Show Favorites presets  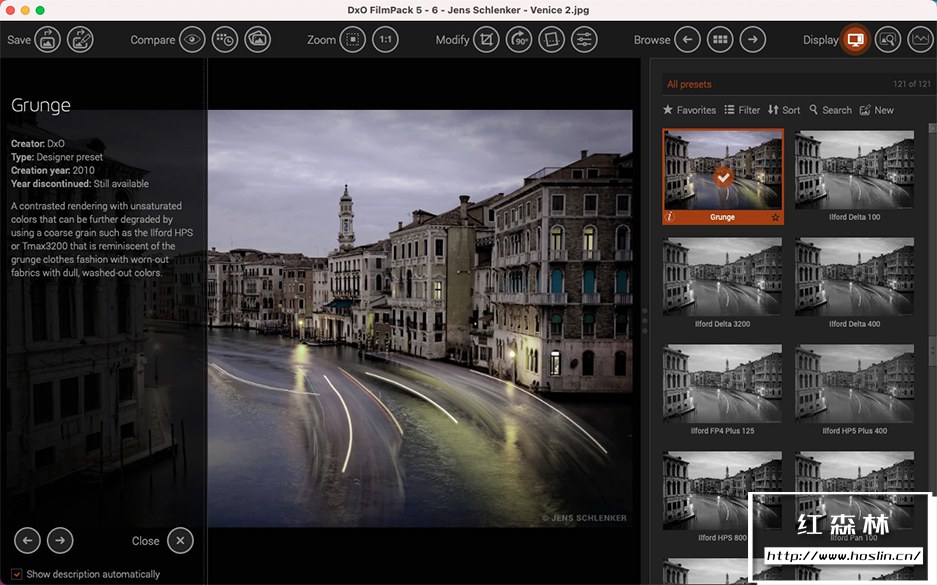click(x=689, y=110)
